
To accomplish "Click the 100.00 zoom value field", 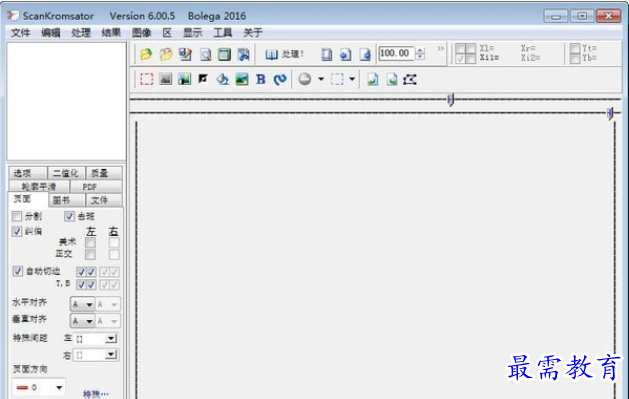I will click(396, 53).
